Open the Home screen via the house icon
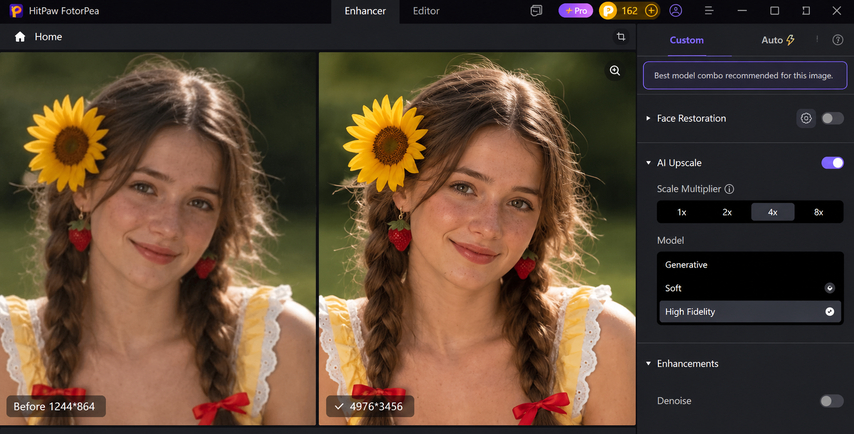This screenshot has width=854, height=434. tap(20, 36)
